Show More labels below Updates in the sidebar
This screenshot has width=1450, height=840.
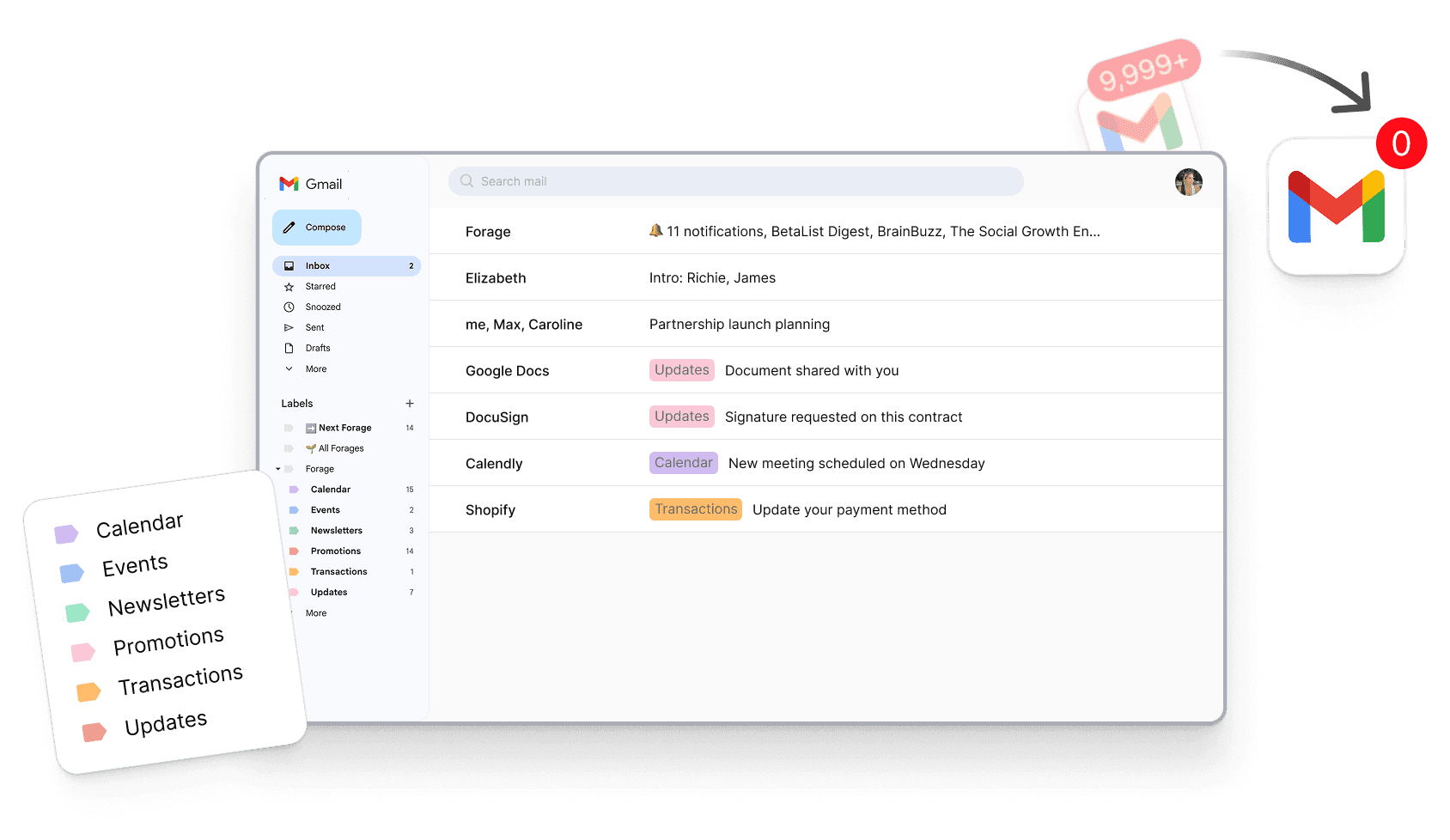pos(316,613)
